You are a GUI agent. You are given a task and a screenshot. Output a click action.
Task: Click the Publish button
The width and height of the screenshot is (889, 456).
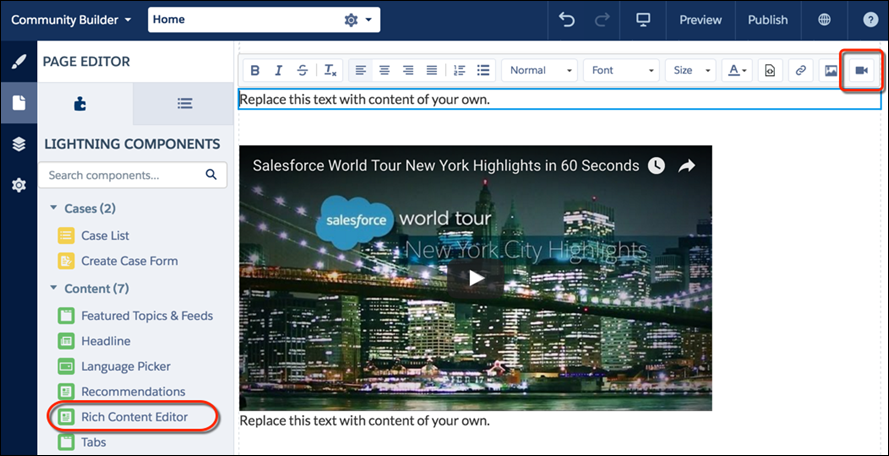click(767, 20)
